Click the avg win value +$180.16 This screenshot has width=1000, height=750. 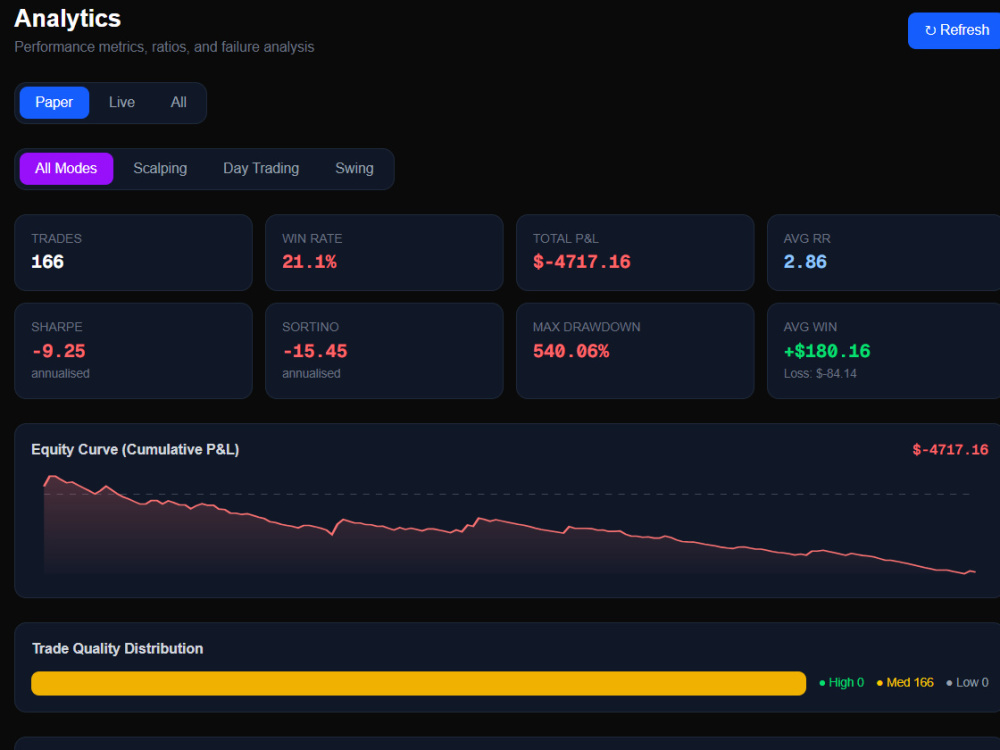point(827,351)
